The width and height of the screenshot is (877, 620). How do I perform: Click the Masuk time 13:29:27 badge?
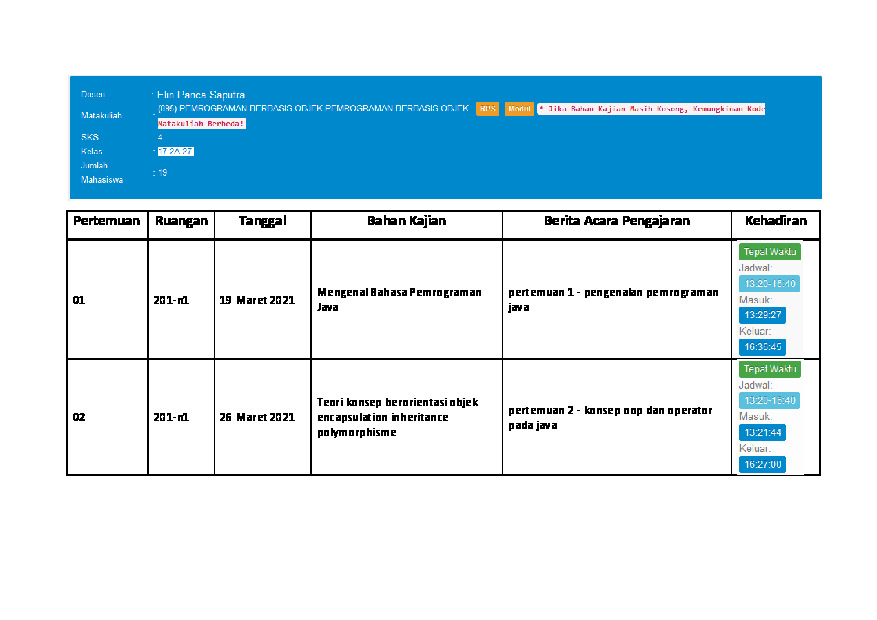[x=762, y=315]
